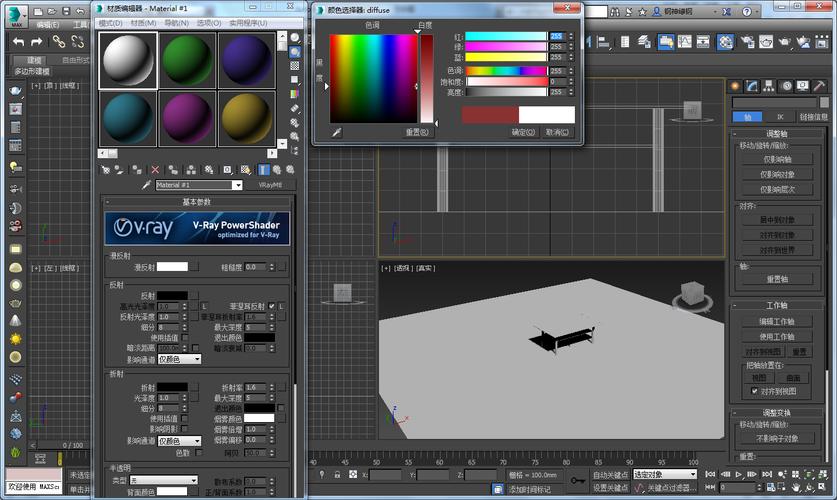Select the teal material sample sphere
Viewport: 837px width, 500px height.
click(127, 118)
